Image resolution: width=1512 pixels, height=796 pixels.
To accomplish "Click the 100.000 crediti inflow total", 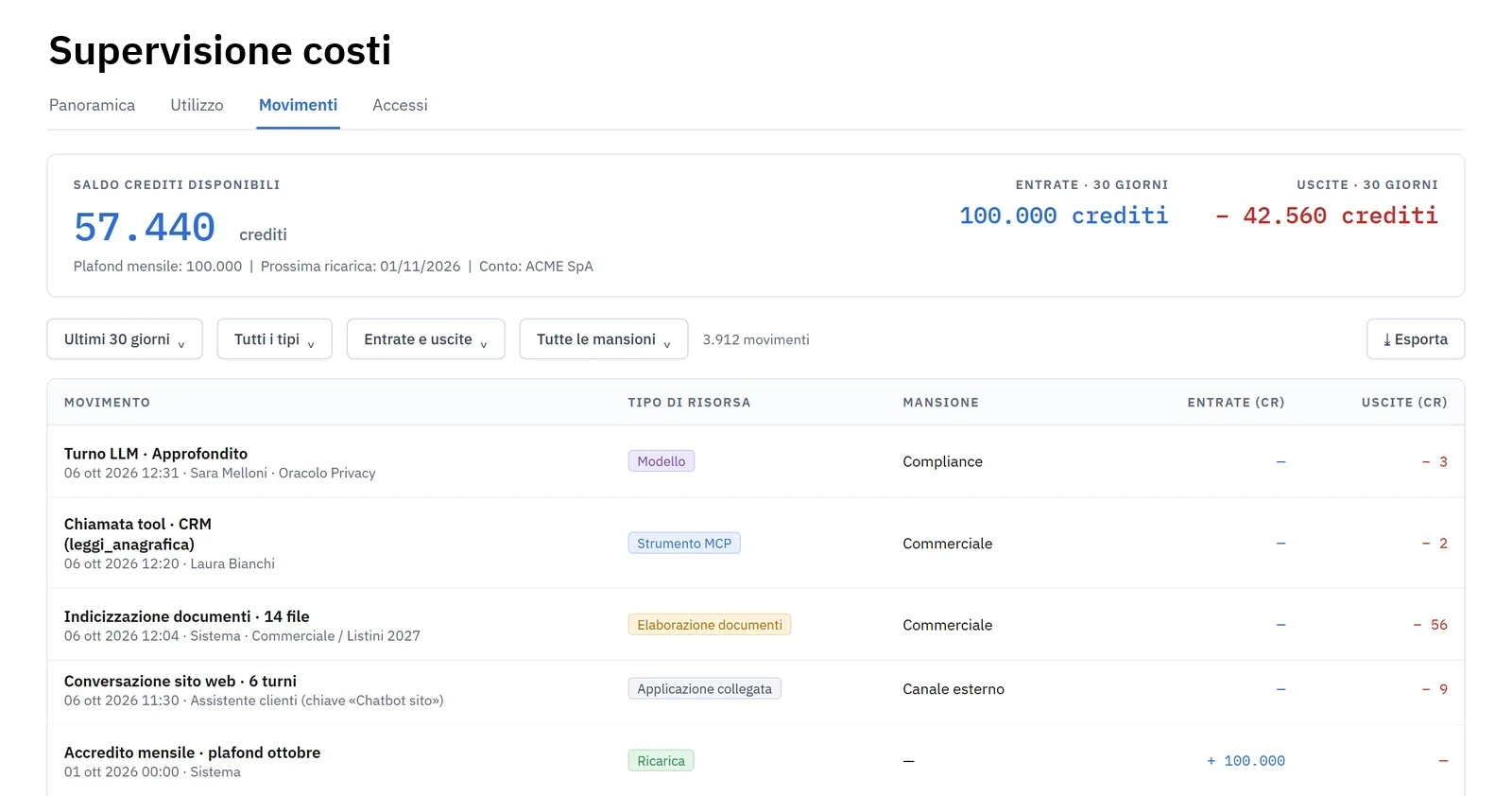I will pyautogui.click(x=1063, y=216).
